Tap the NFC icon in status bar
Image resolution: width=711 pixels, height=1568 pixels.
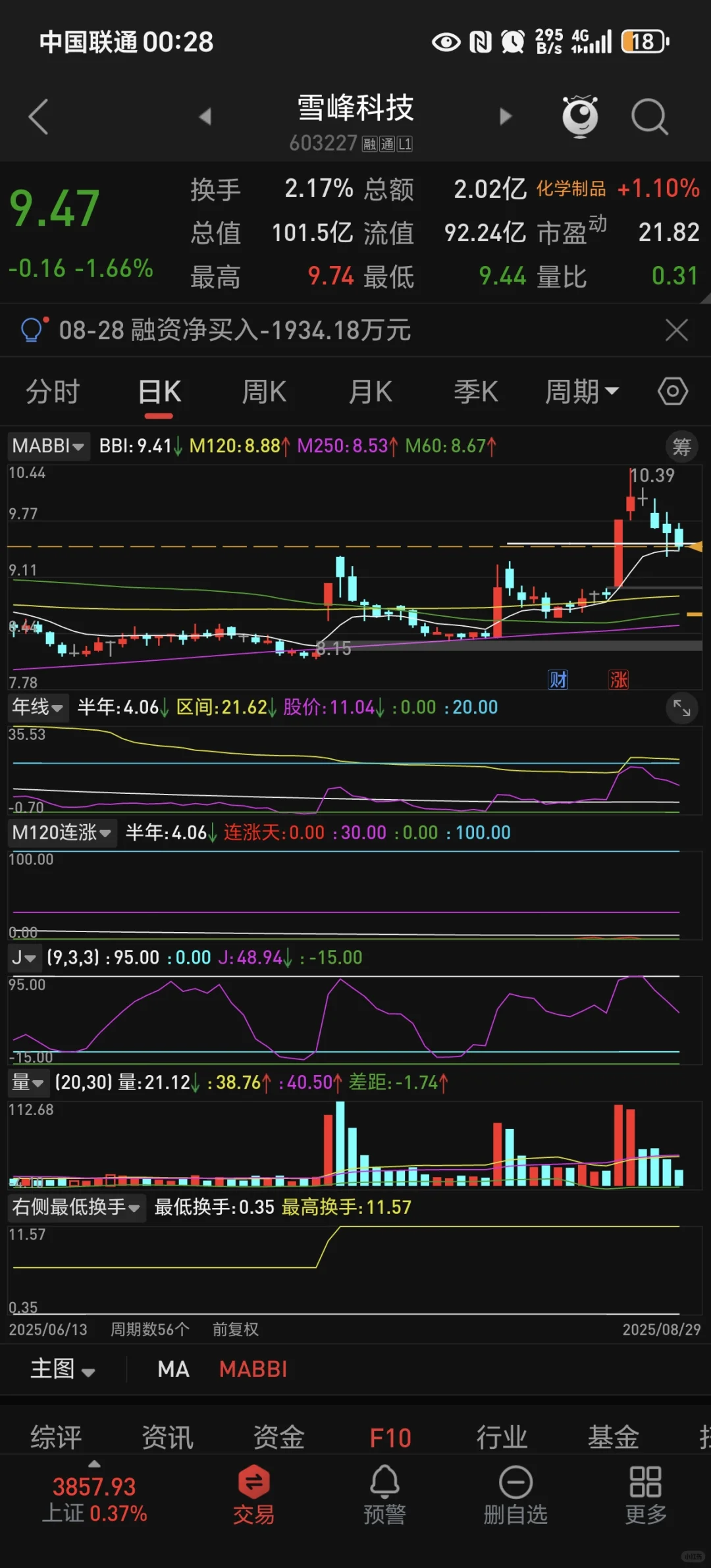[481, 42]
